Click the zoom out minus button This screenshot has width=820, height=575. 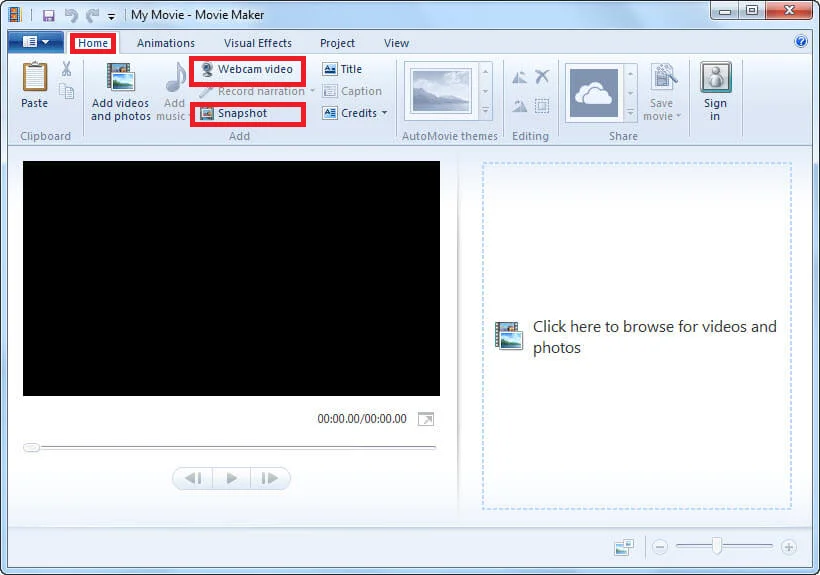pos(660,547)
